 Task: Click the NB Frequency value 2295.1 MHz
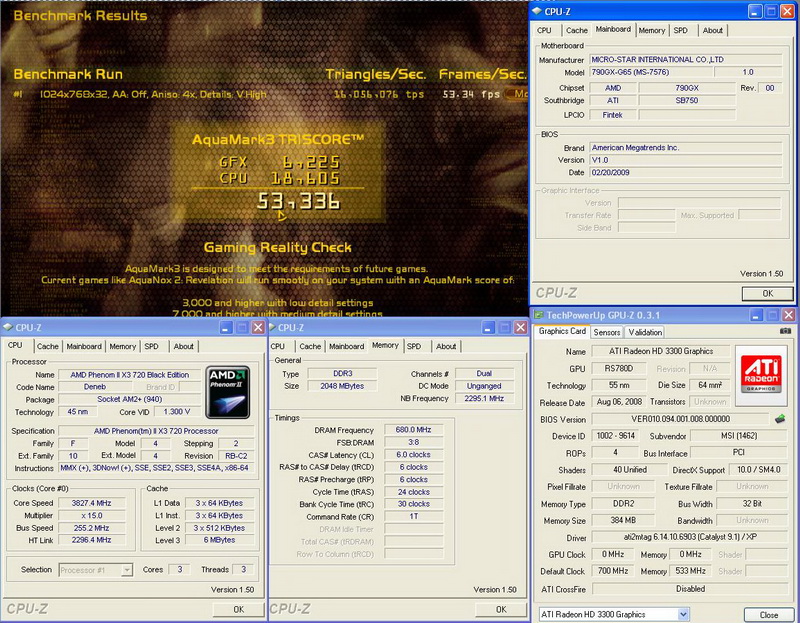point(484,398)
